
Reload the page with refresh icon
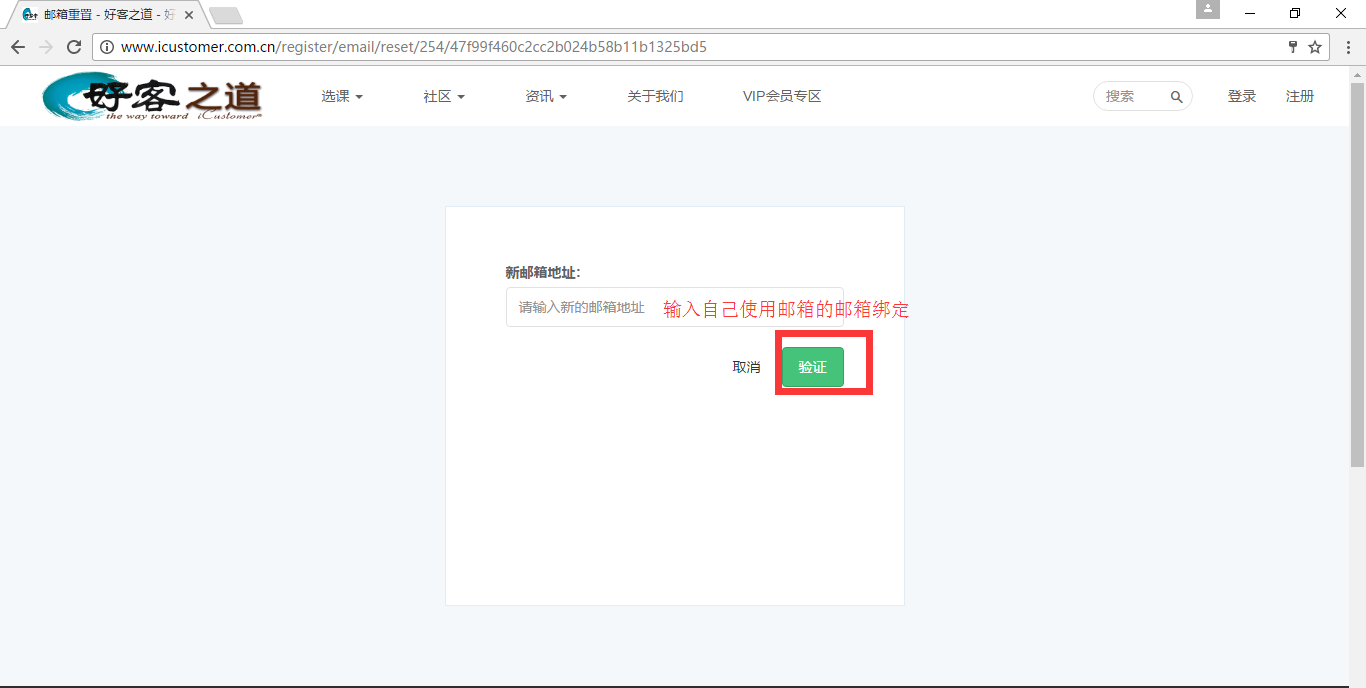coord(74,47)
